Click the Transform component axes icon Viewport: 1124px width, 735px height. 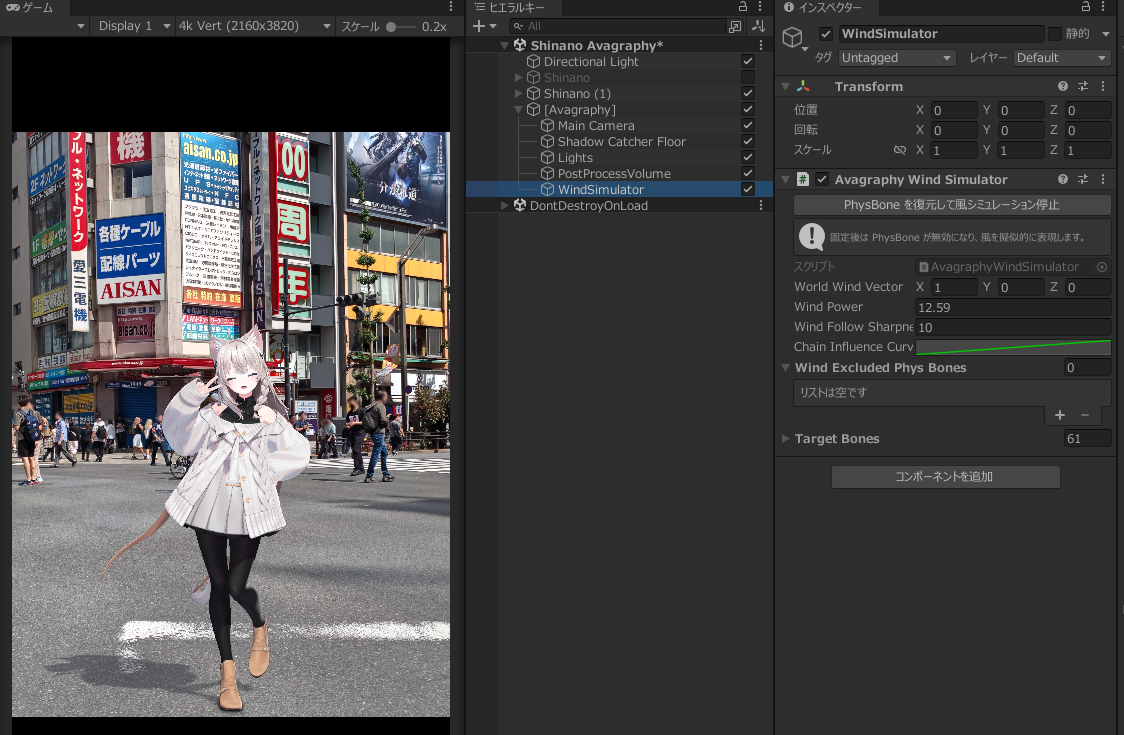pyautogui.click(x=803, y=86)
